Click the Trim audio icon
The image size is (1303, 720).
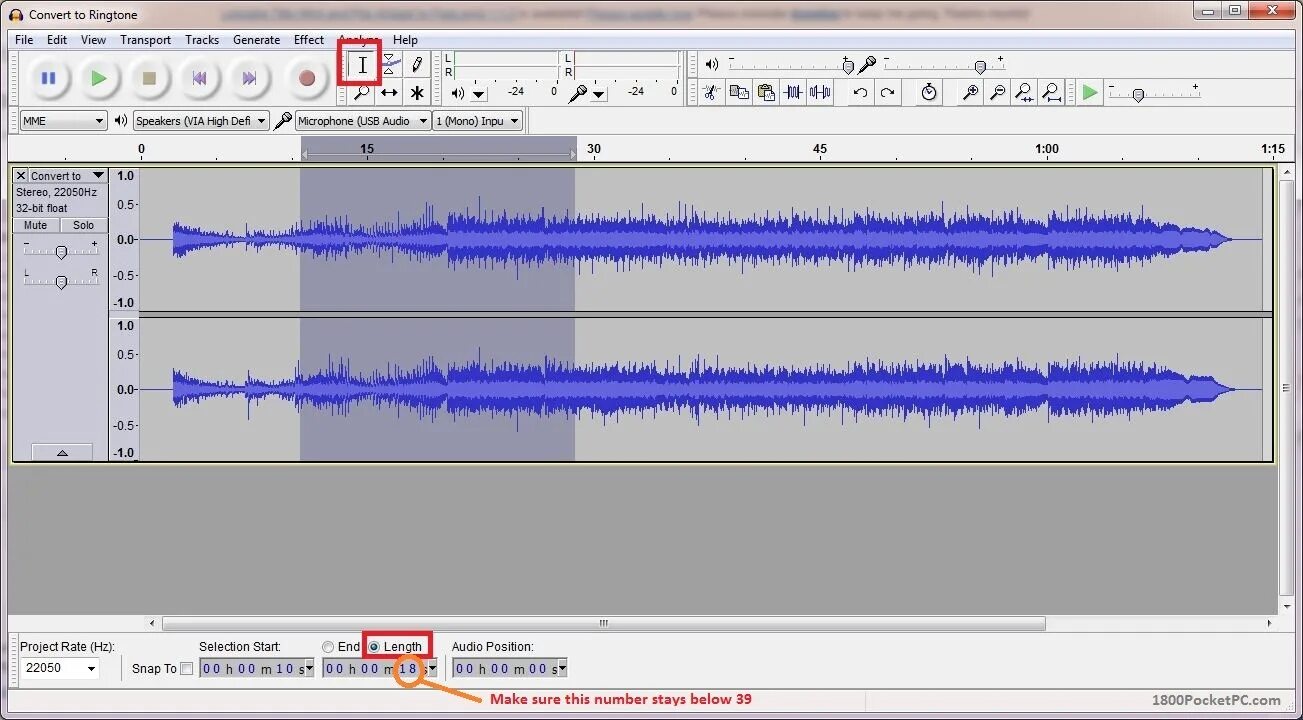coord(793,92)
